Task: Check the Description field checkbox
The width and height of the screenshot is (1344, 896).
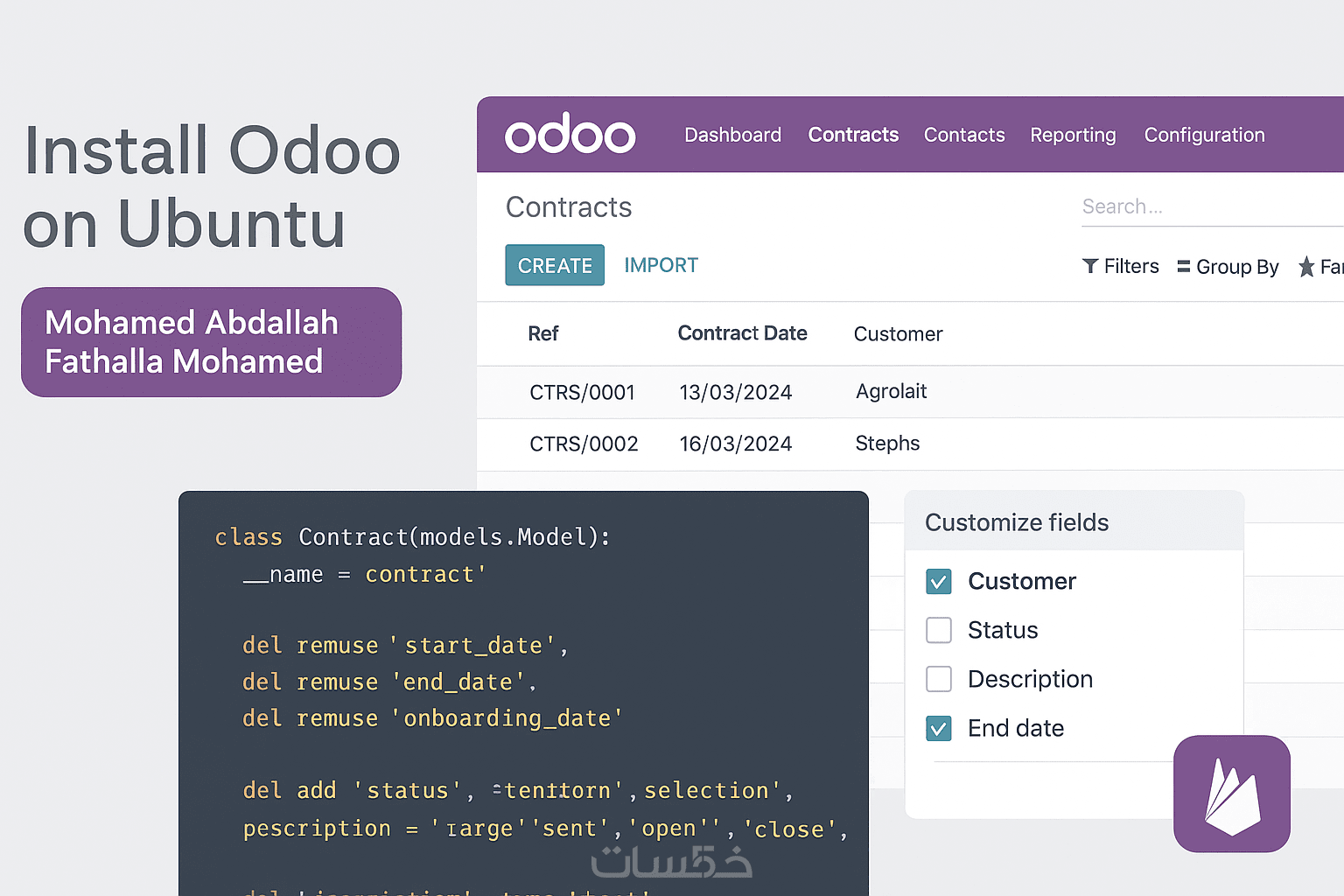Action: click(x=939, y=679)
